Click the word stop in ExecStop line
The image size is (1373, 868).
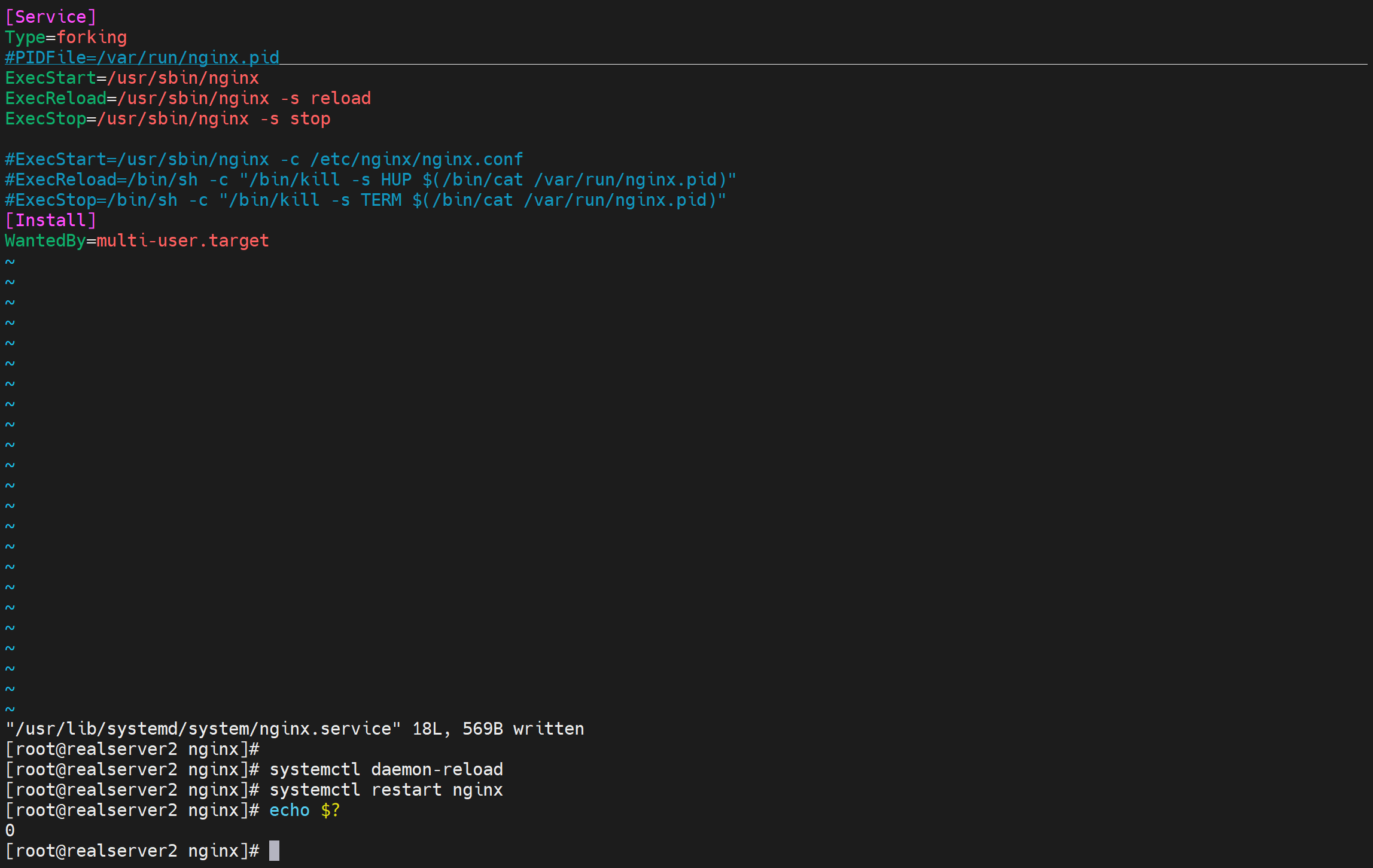[310, 118]
